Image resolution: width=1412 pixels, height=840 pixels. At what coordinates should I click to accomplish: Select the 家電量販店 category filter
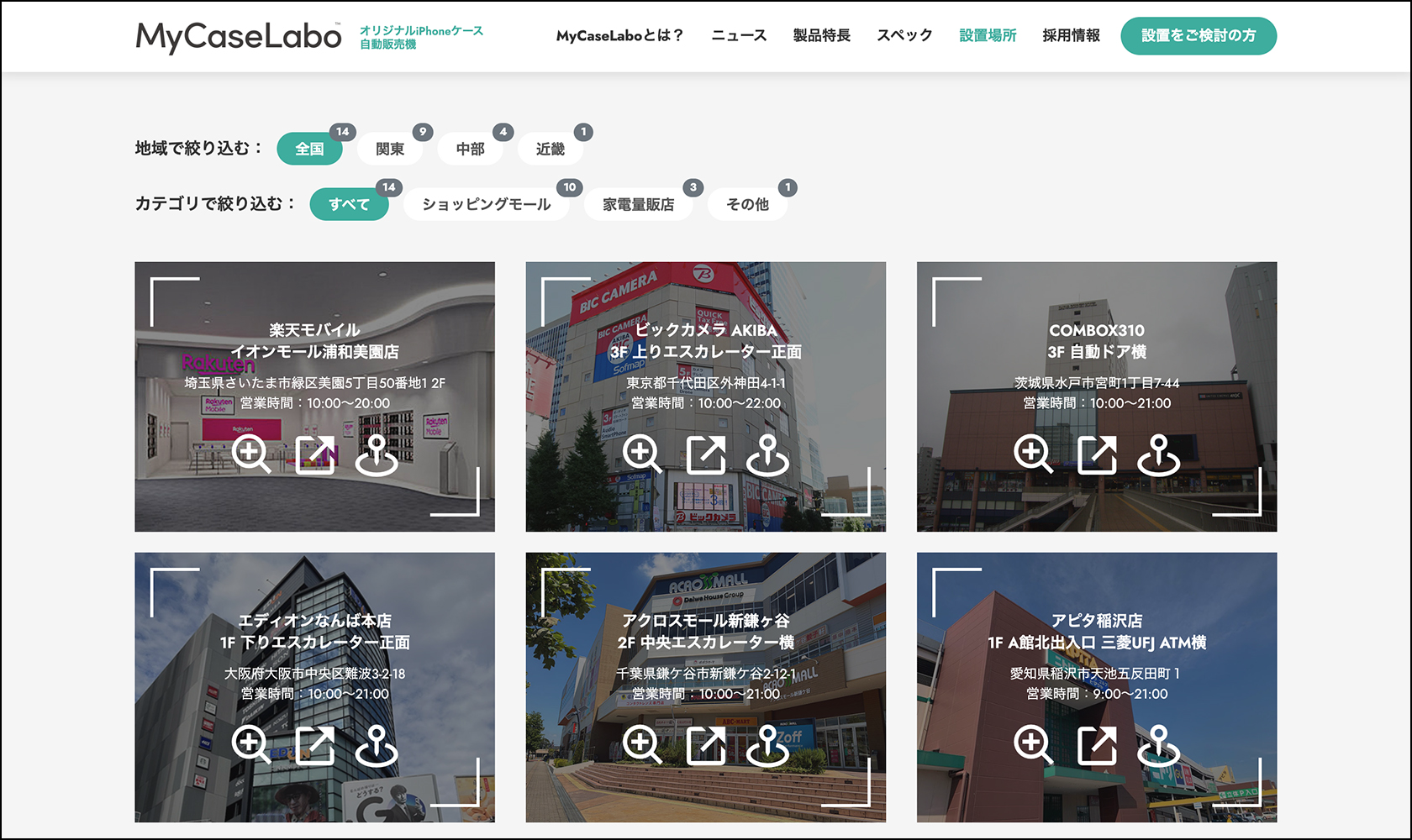638,204
